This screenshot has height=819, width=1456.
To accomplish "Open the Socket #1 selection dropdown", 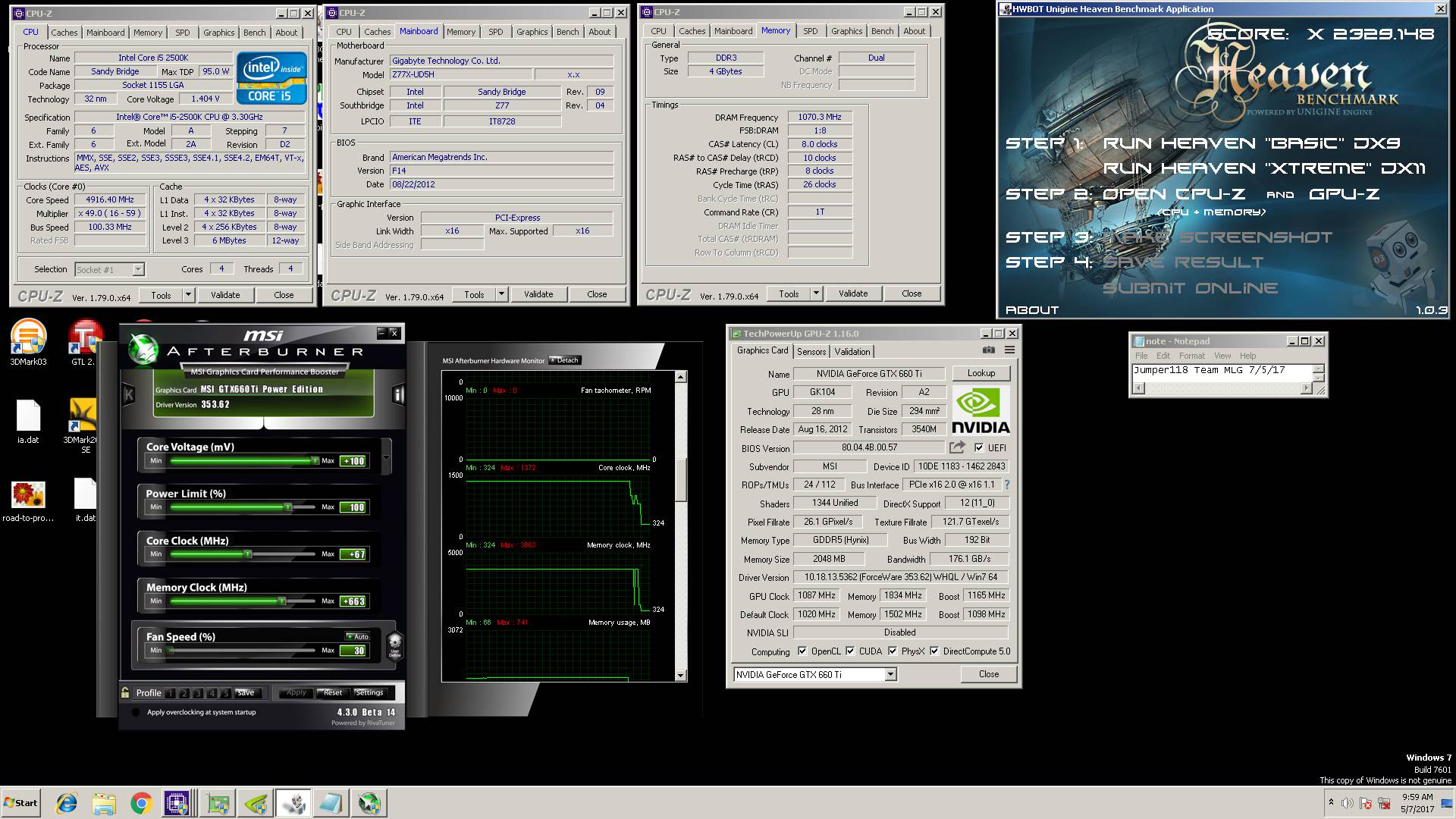I will point(137,269).
